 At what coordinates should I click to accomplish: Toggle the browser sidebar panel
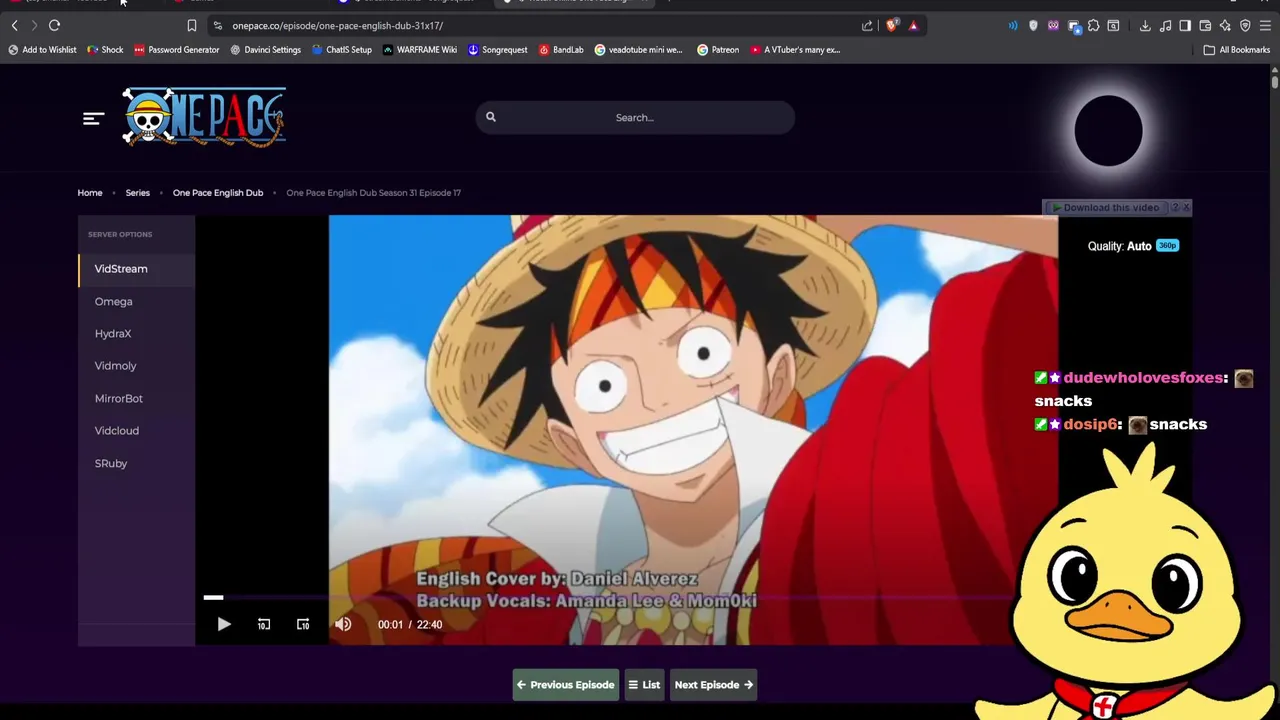pyautogui.click(x=1185, y=25)
